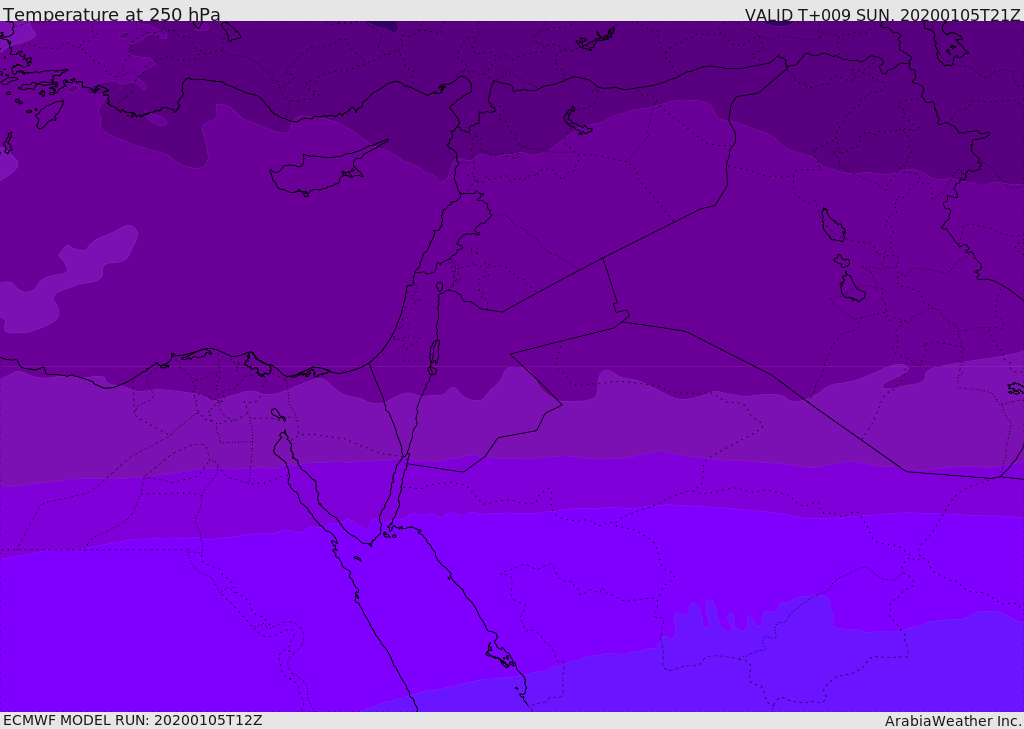The height and width of the screenshot is (729, 1024).
Task: Click the 'ECMWF MODEL RUN: 20200105T12Z' text
Action: (133, 720)
